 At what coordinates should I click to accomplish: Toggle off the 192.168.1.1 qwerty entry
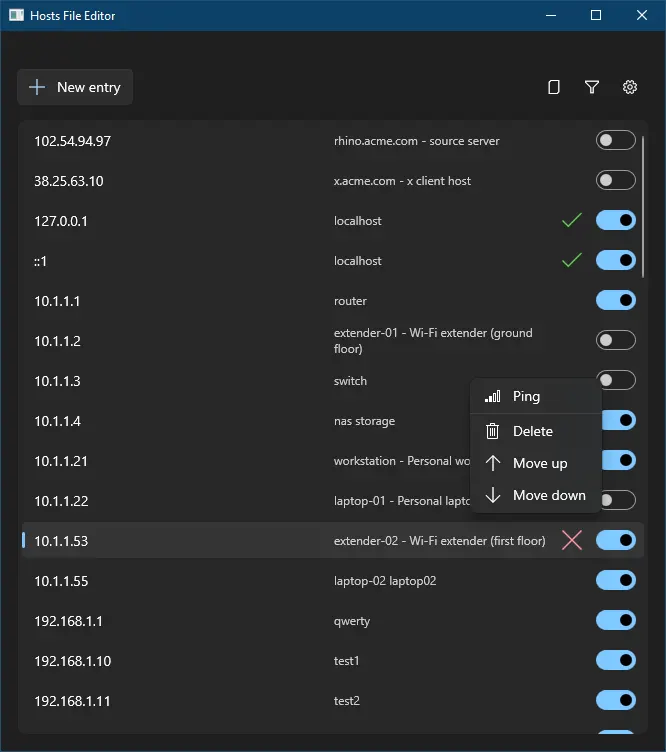616,621
